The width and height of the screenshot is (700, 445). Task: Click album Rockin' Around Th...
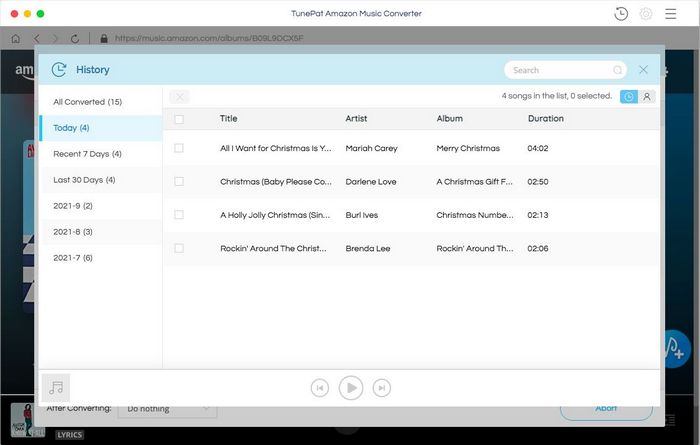tap(475, 249)
